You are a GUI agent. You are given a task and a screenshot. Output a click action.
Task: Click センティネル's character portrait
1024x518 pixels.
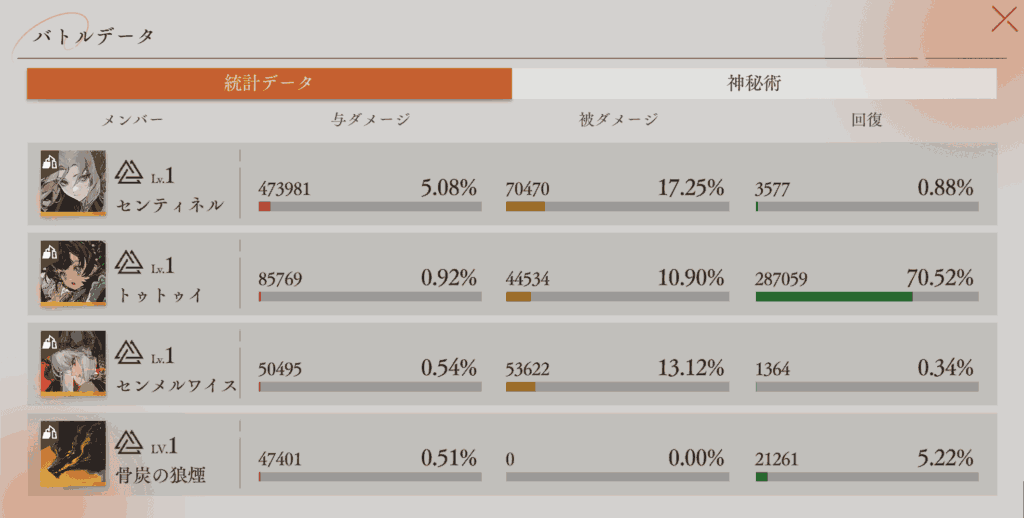(x=73, y=184)
